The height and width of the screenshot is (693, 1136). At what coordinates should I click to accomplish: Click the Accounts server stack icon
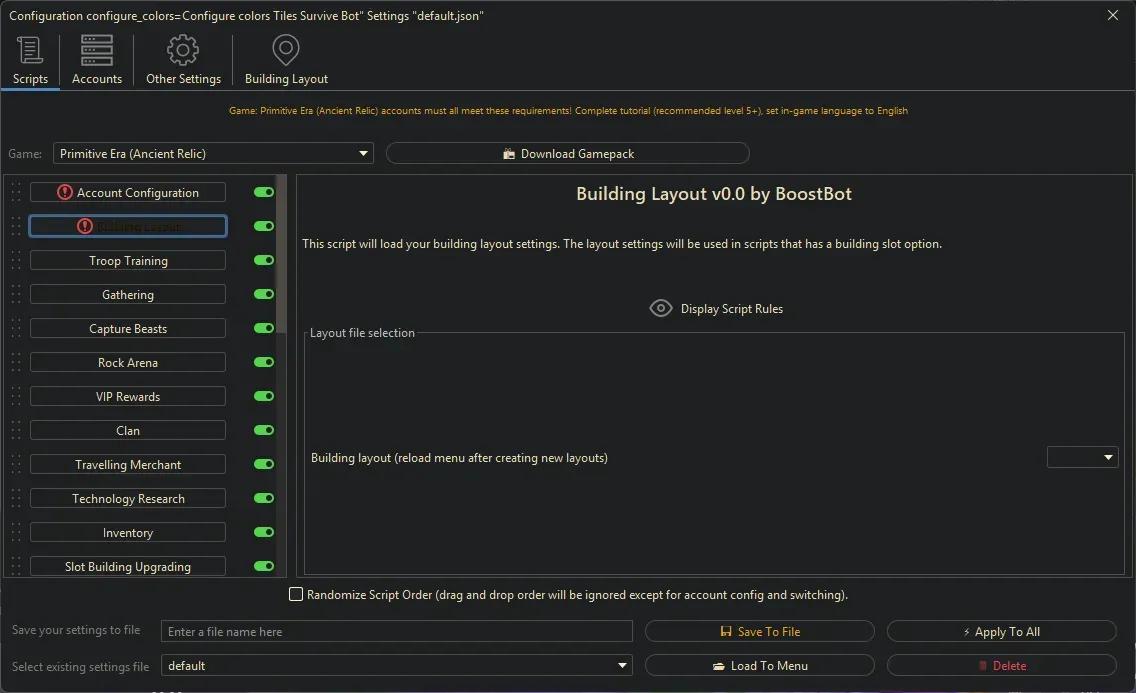point(96,49)
